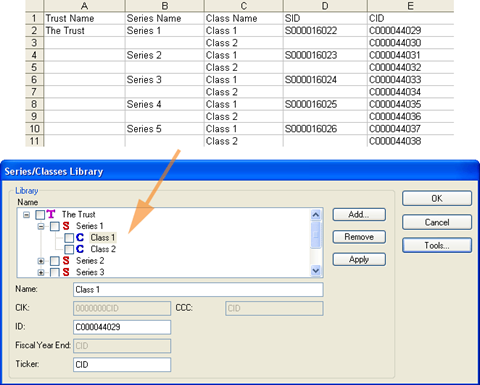Click the CID header cell
The image size is (480, 385).
click(411, 18)
